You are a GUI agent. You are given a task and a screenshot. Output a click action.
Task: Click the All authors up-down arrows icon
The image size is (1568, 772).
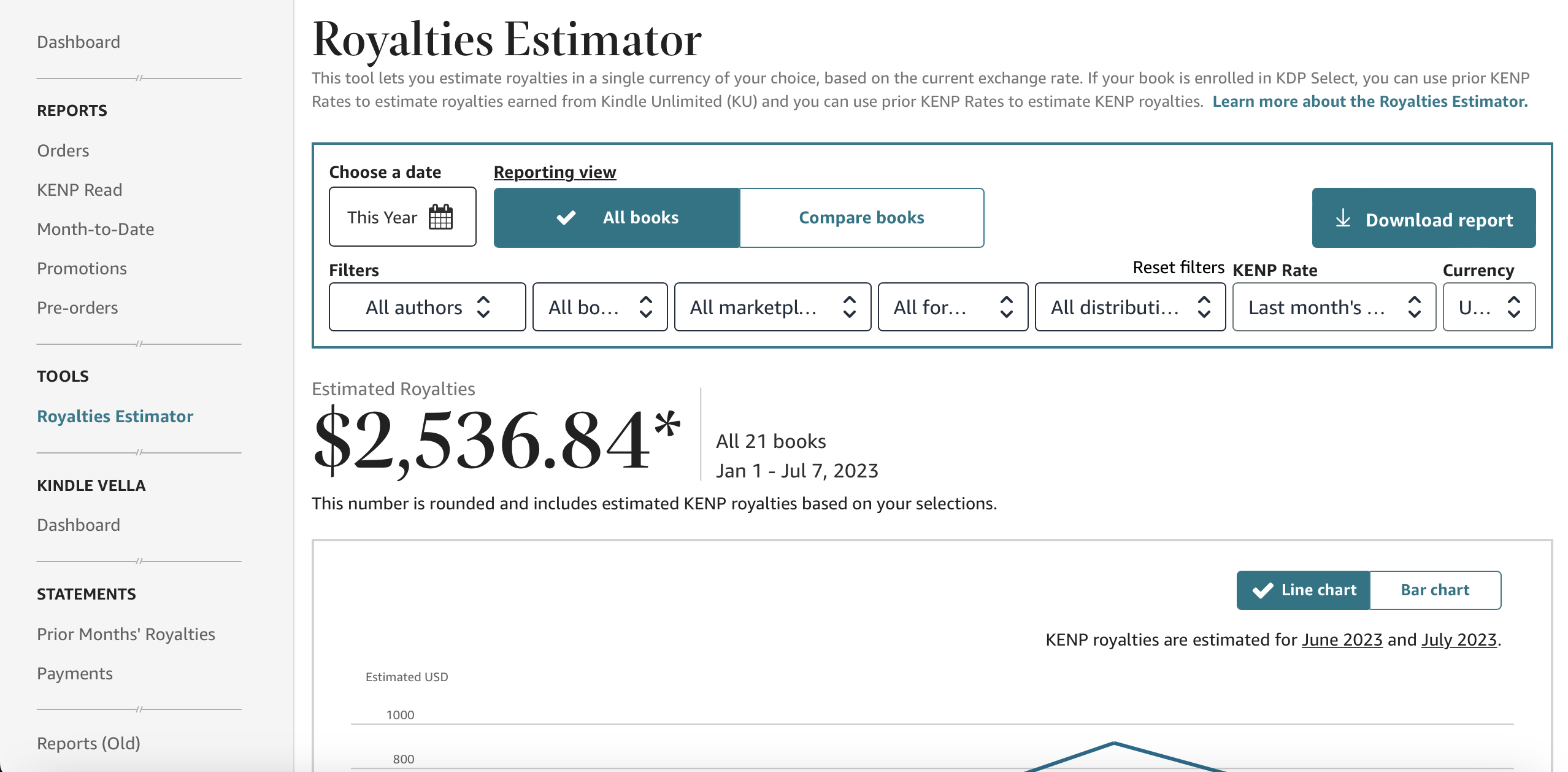(483, 307)
